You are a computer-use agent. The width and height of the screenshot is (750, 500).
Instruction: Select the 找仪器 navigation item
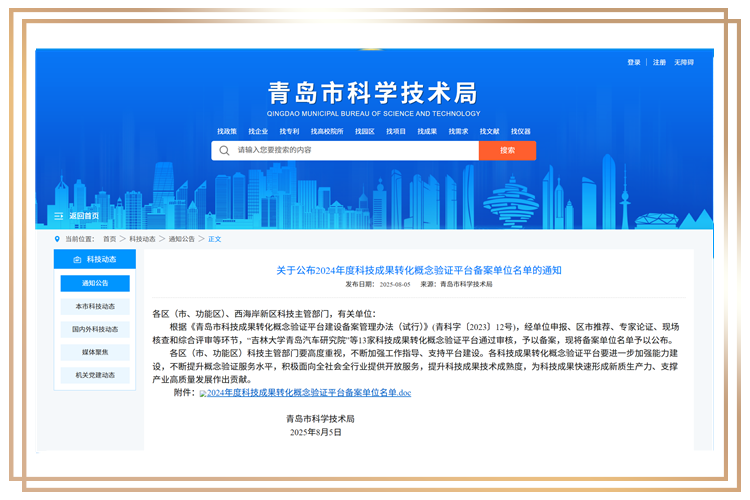coord(520,131)
